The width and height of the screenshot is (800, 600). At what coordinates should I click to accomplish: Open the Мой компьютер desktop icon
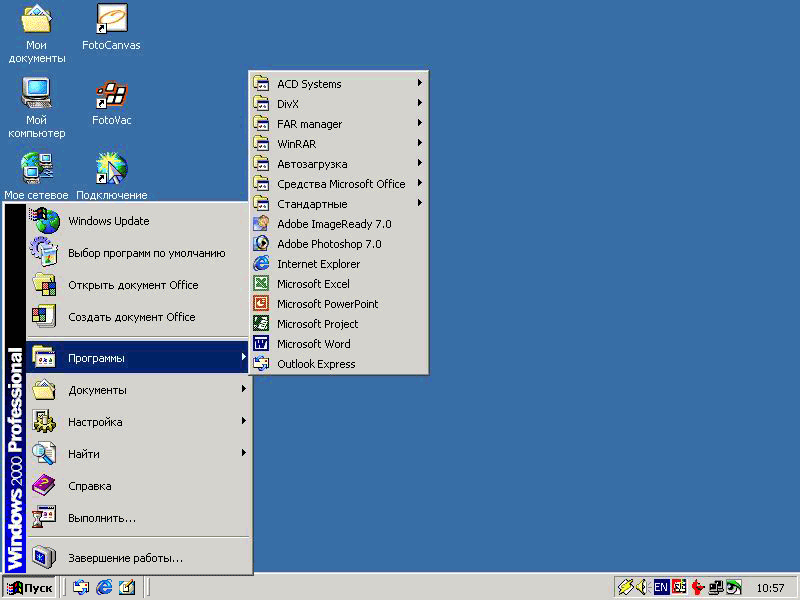[36, 108]
